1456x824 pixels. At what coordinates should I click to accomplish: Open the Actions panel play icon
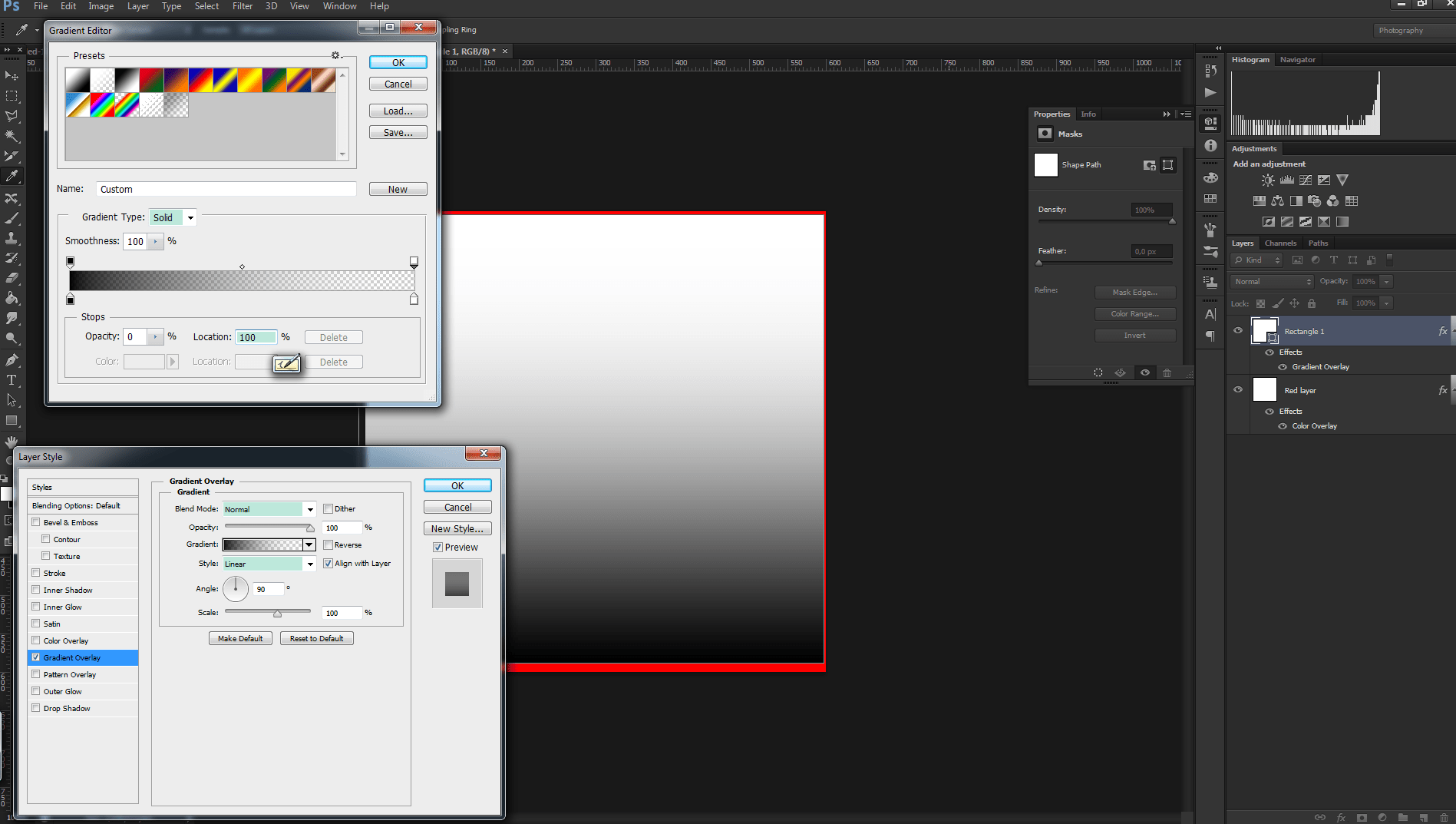coord(1210,93)
